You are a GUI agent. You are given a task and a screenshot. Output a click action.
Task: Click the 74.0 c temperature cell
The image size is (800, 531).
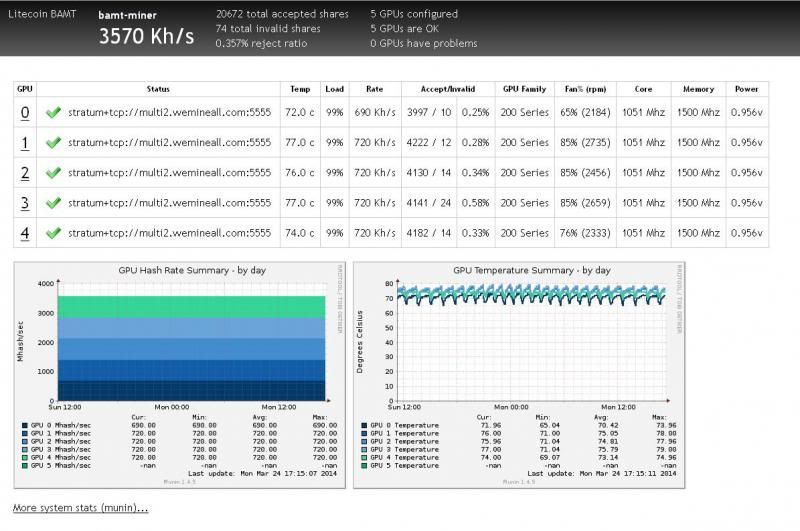pos(300,233)
